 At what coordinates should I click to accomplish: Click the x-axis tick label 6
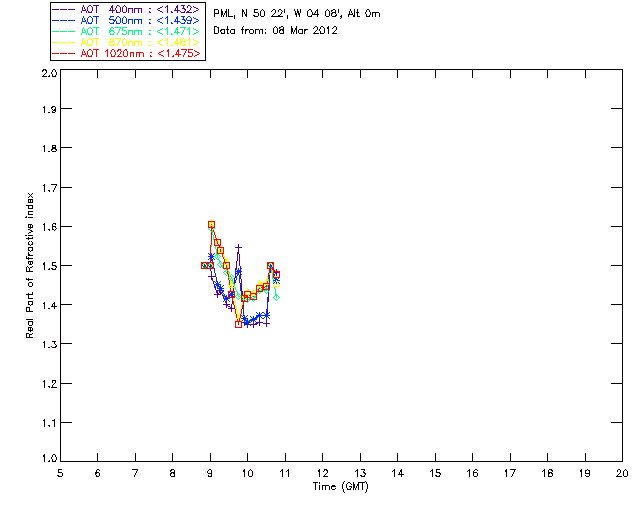98,473
